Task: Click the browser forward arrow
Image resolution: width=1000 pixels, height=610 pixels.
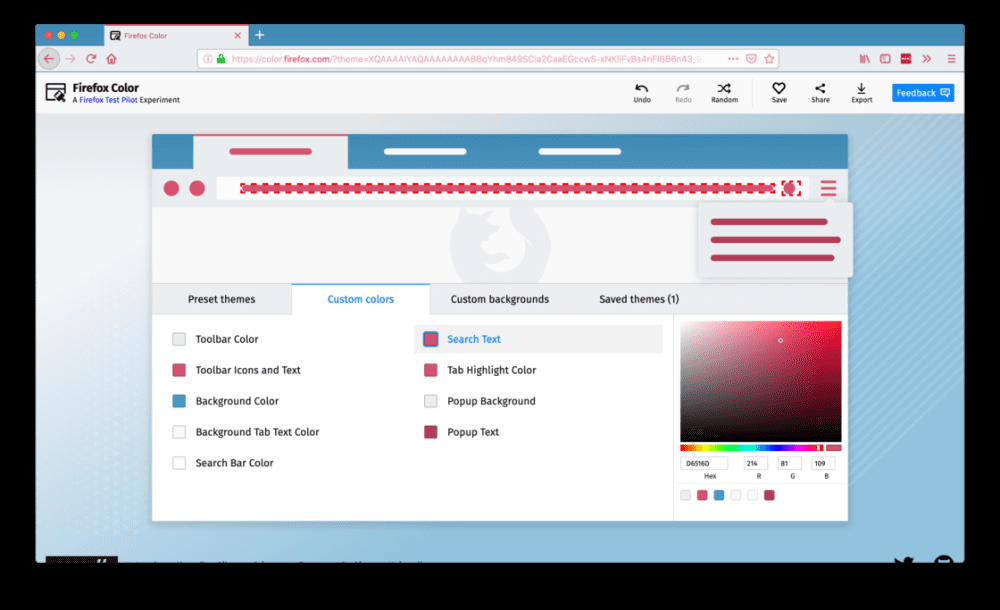Action: click(x=70, y=59)
